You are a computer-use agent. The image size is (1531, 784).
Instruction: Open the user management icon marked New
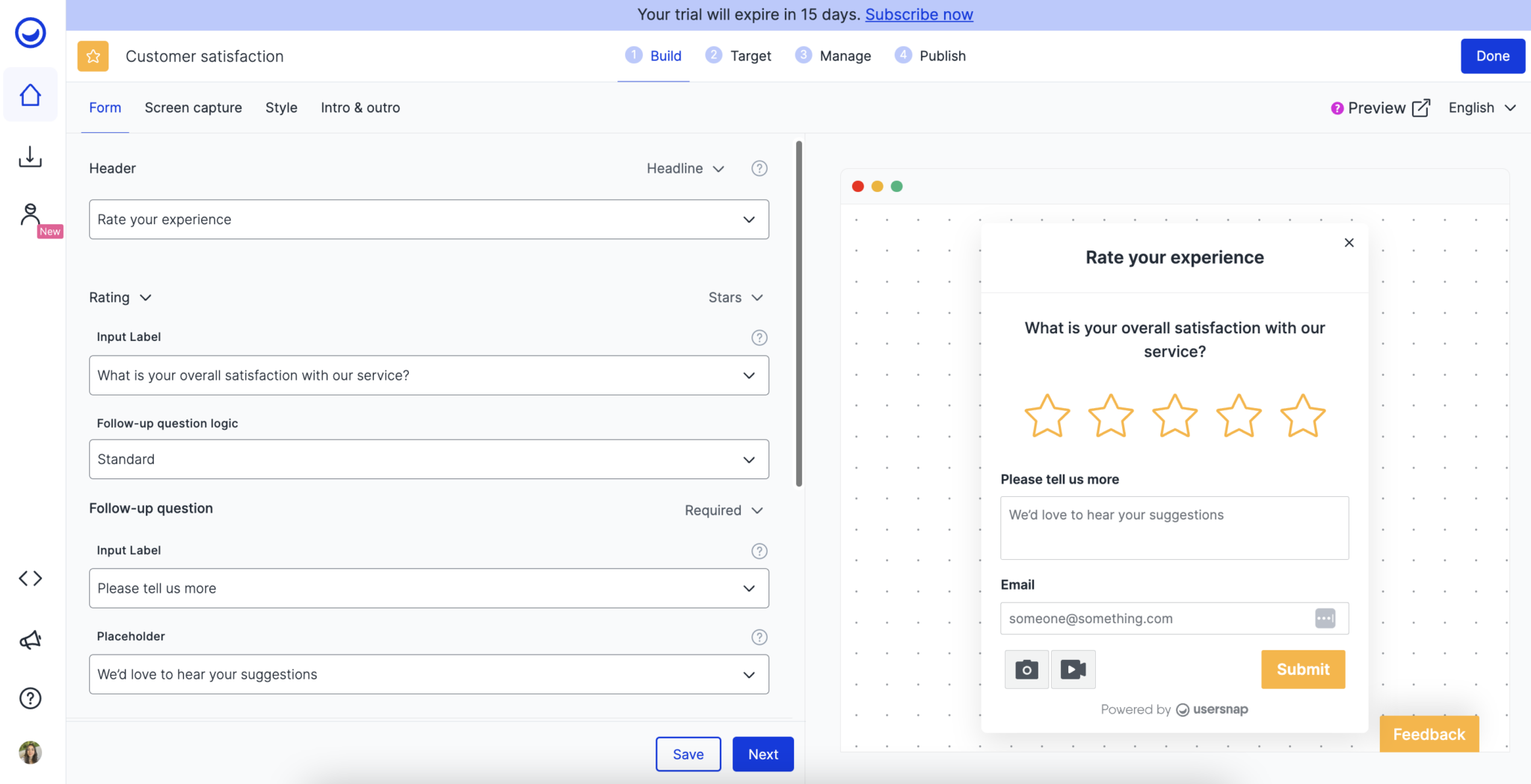click(x=30, y=215)
